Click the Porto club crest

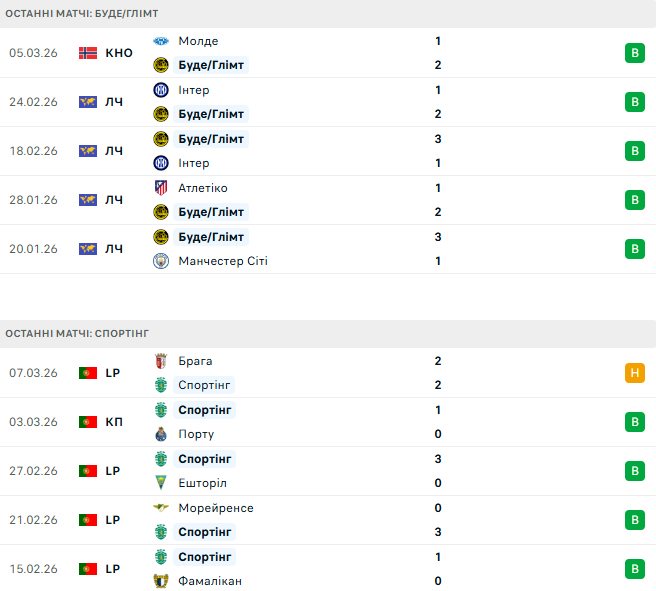coord(161,434)
